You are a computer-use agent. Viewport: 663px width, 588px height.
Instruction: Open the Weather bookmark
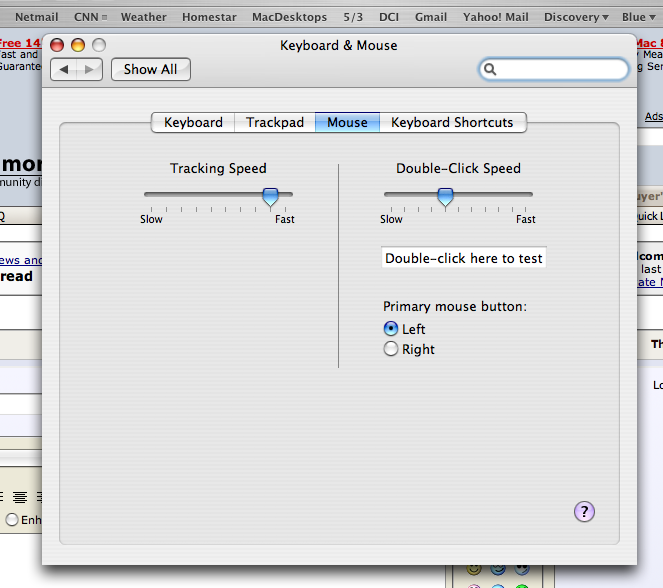(143, 17)
